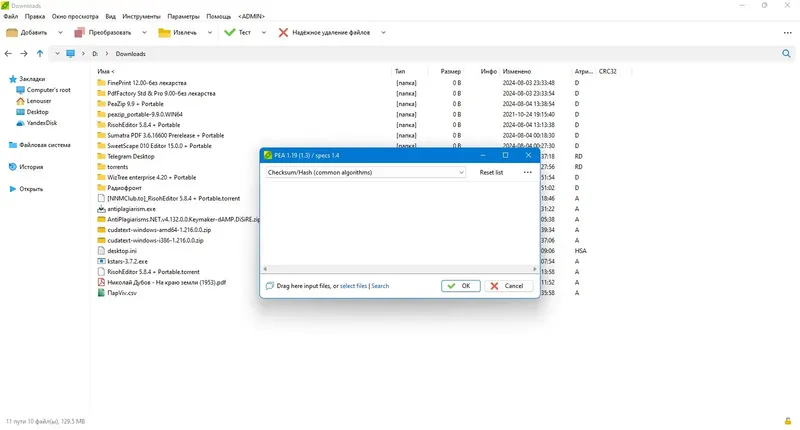Click the padlock icon in the status bar
Image resolution: width=800 pixels, height=430 pixels.
point(788,421)
